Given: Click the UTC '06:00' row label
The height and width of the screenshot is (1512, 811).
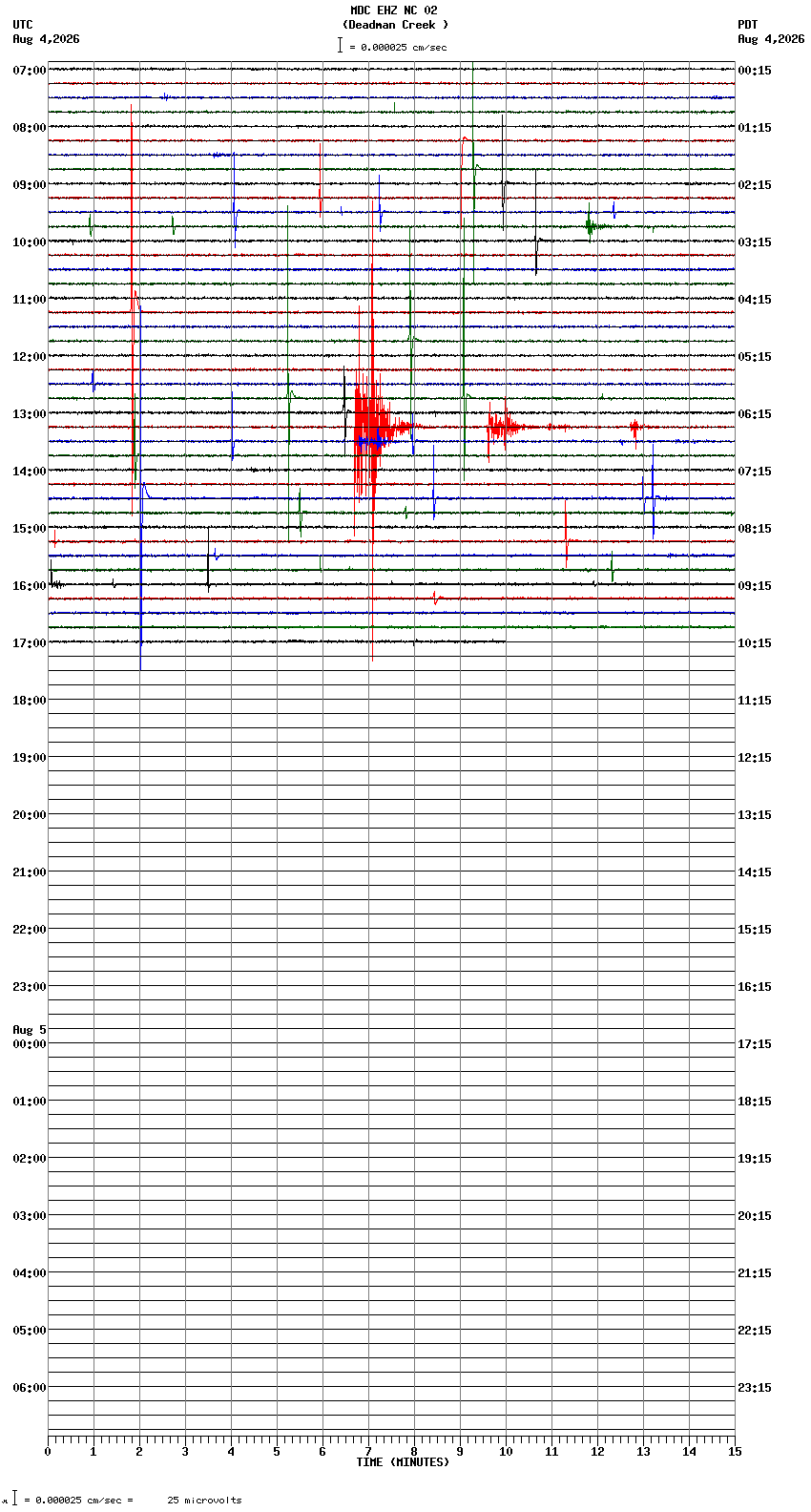Looking at the screenshot, I should [x=30, y=1388].
